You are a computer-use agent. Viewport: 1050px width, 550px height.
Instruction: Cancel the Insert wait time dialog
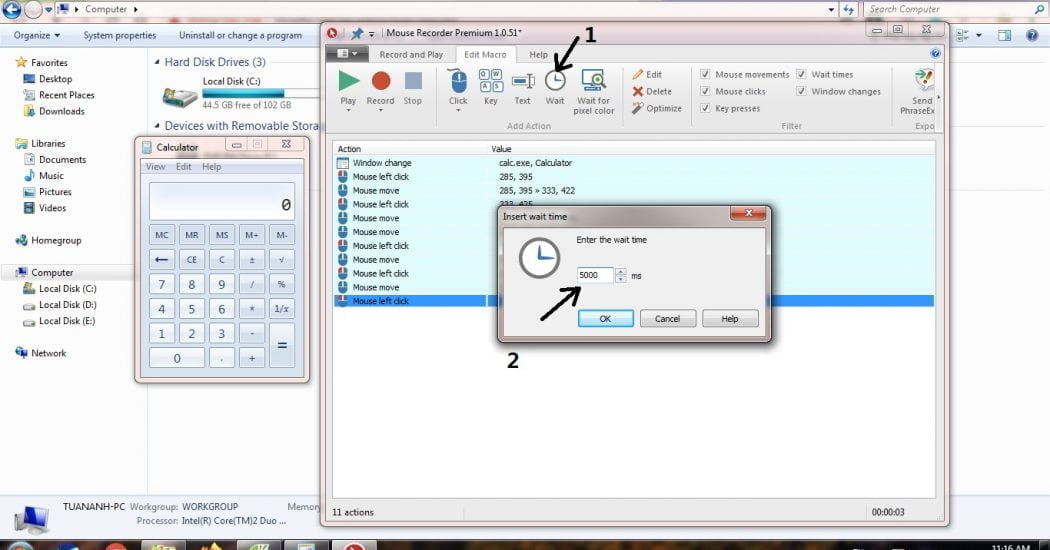click(x=668, y=319)
